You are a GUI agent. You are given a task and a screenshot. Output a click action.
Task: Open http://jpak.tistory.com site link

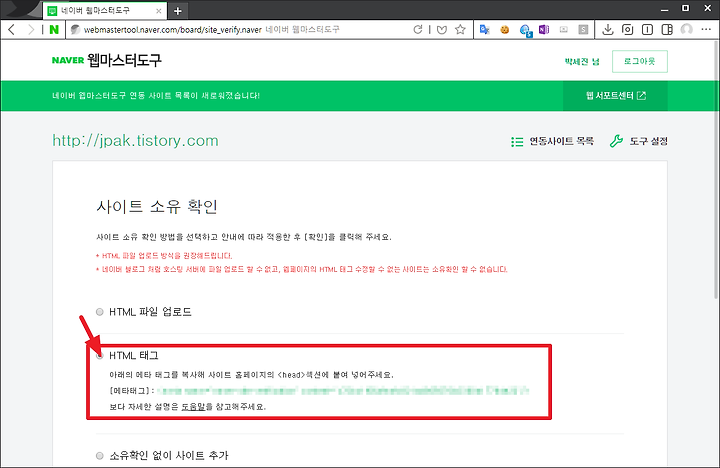tap(135, 141)
